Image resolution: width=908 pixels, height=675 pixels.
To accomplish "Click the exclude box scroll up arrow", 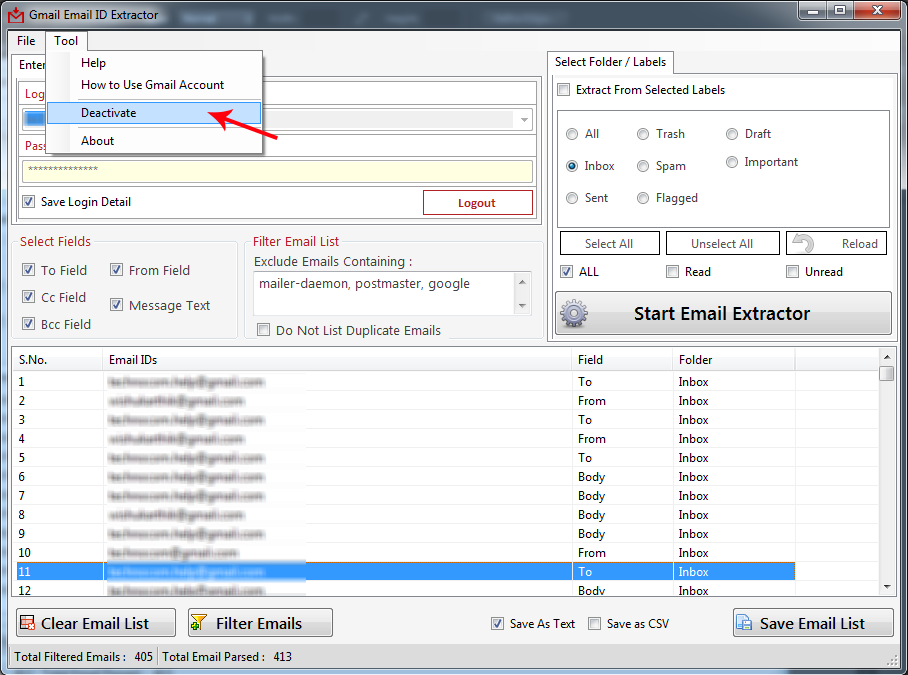I will tap(522, 282).
